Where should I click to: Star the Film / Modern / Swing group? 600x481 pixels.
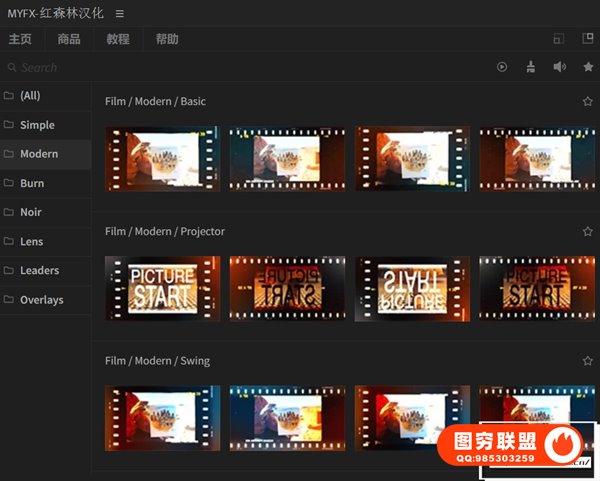(x=588, y=361)
